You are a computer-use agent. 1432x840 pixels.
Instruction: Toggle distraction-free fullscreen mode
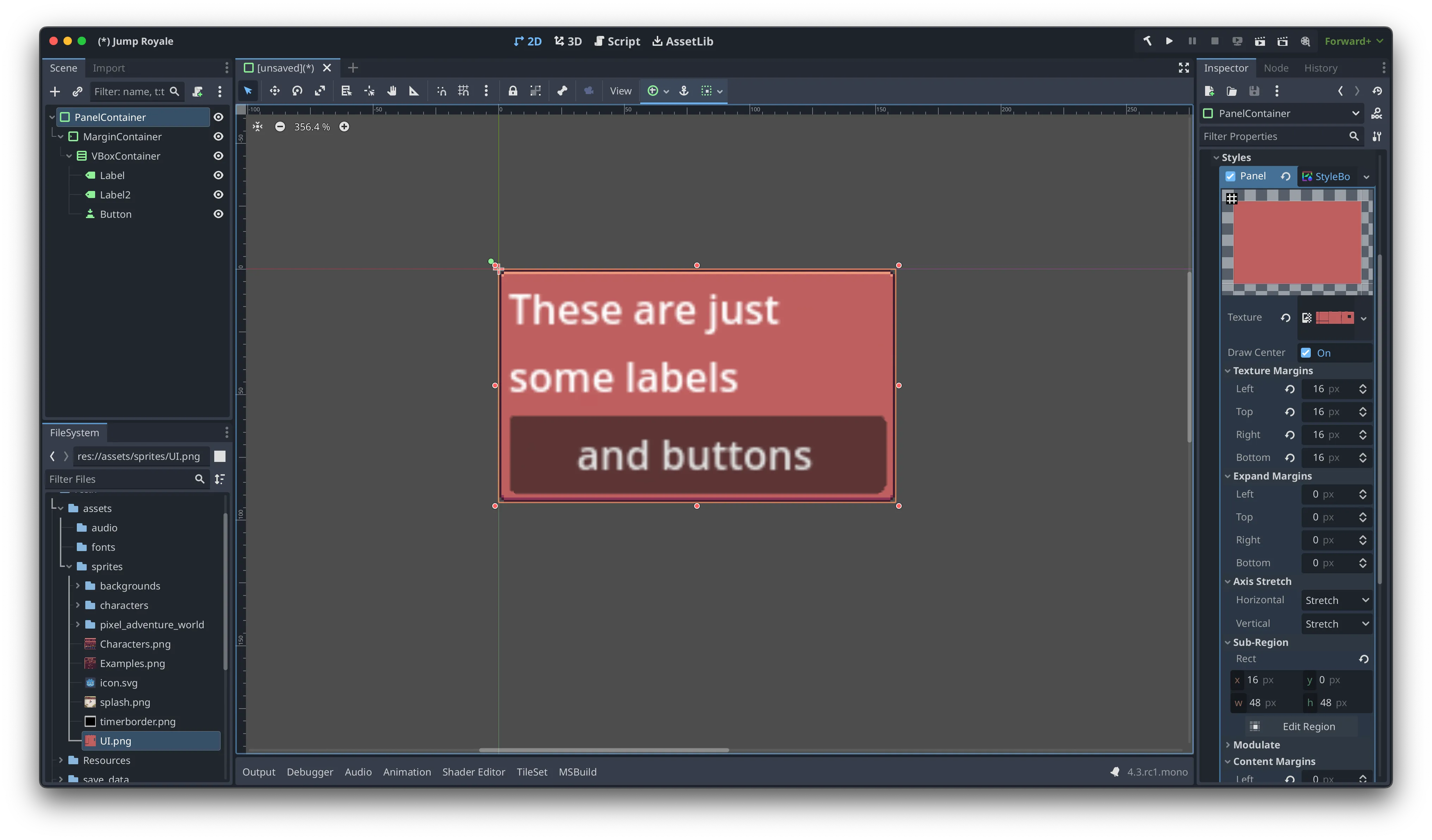[x=1184, y=68]
